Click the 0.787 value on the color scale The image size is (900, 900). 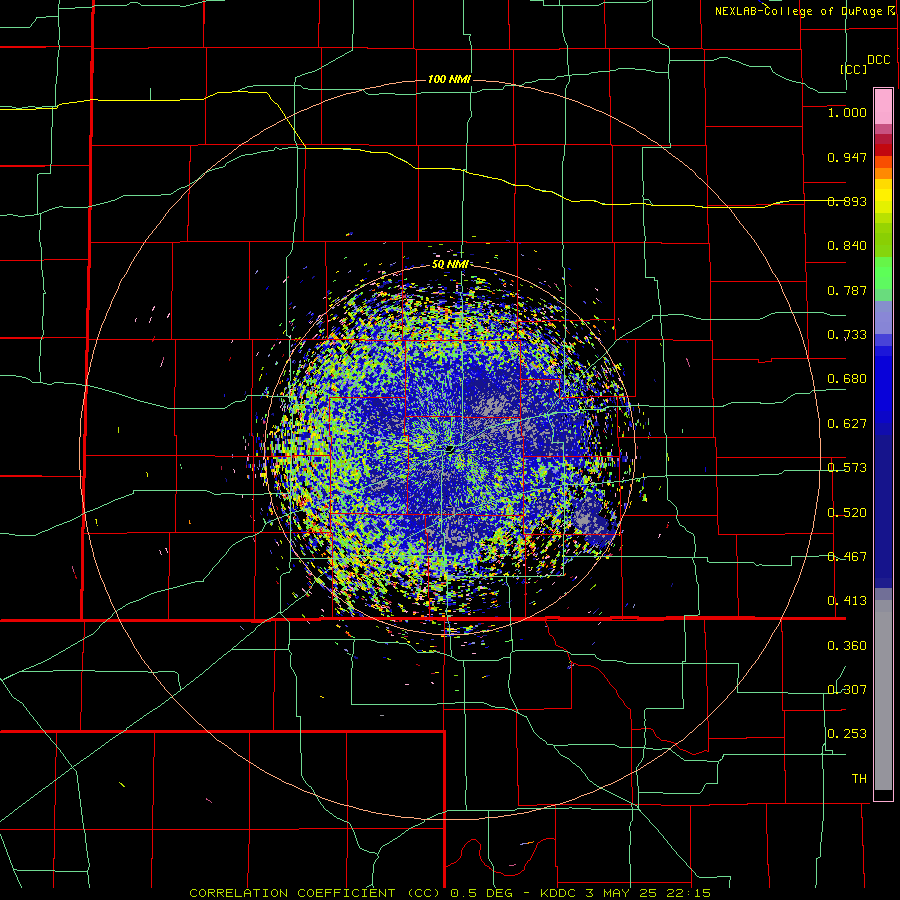[x=847, y=290]
